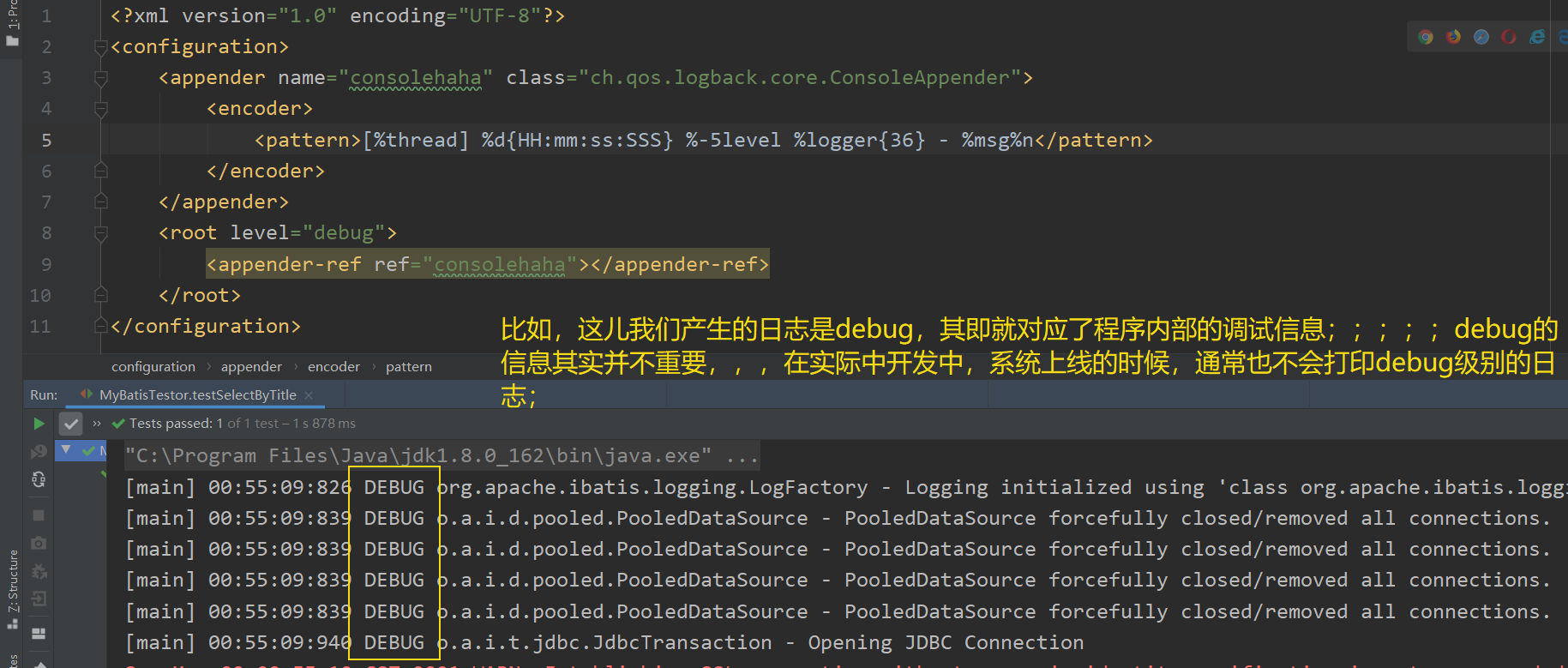Open file in Chrome browser icon
The image size is (1568, 668).
pos(1426,37)
